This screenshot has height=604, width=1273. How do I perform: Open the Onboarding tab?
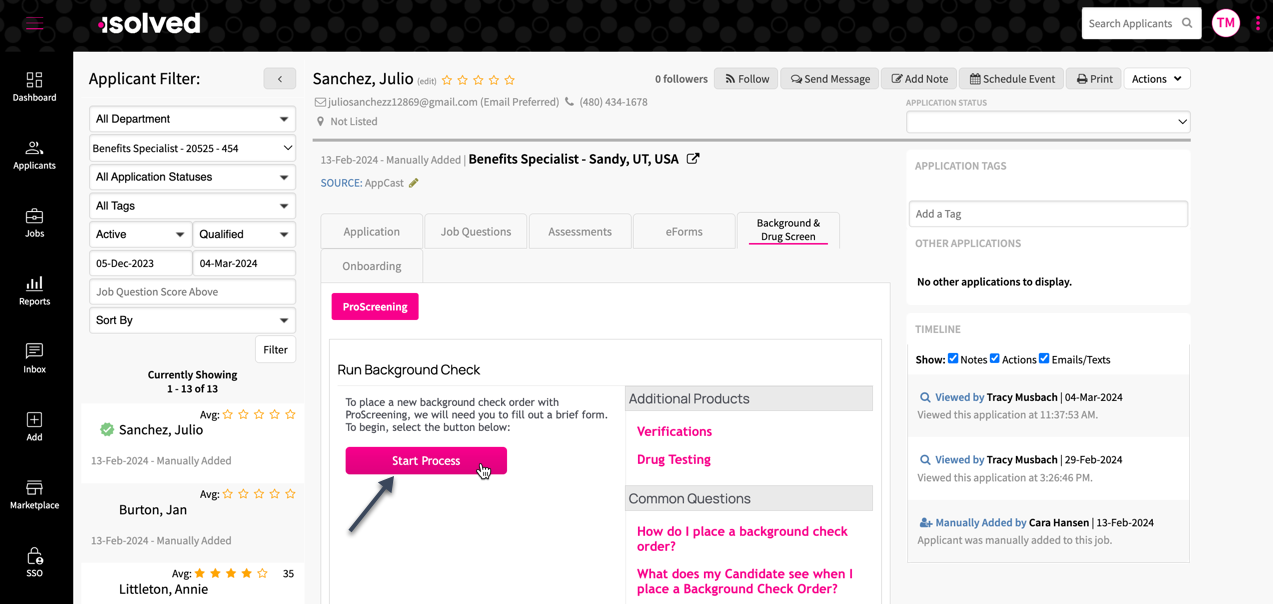[x=371, y=266]
